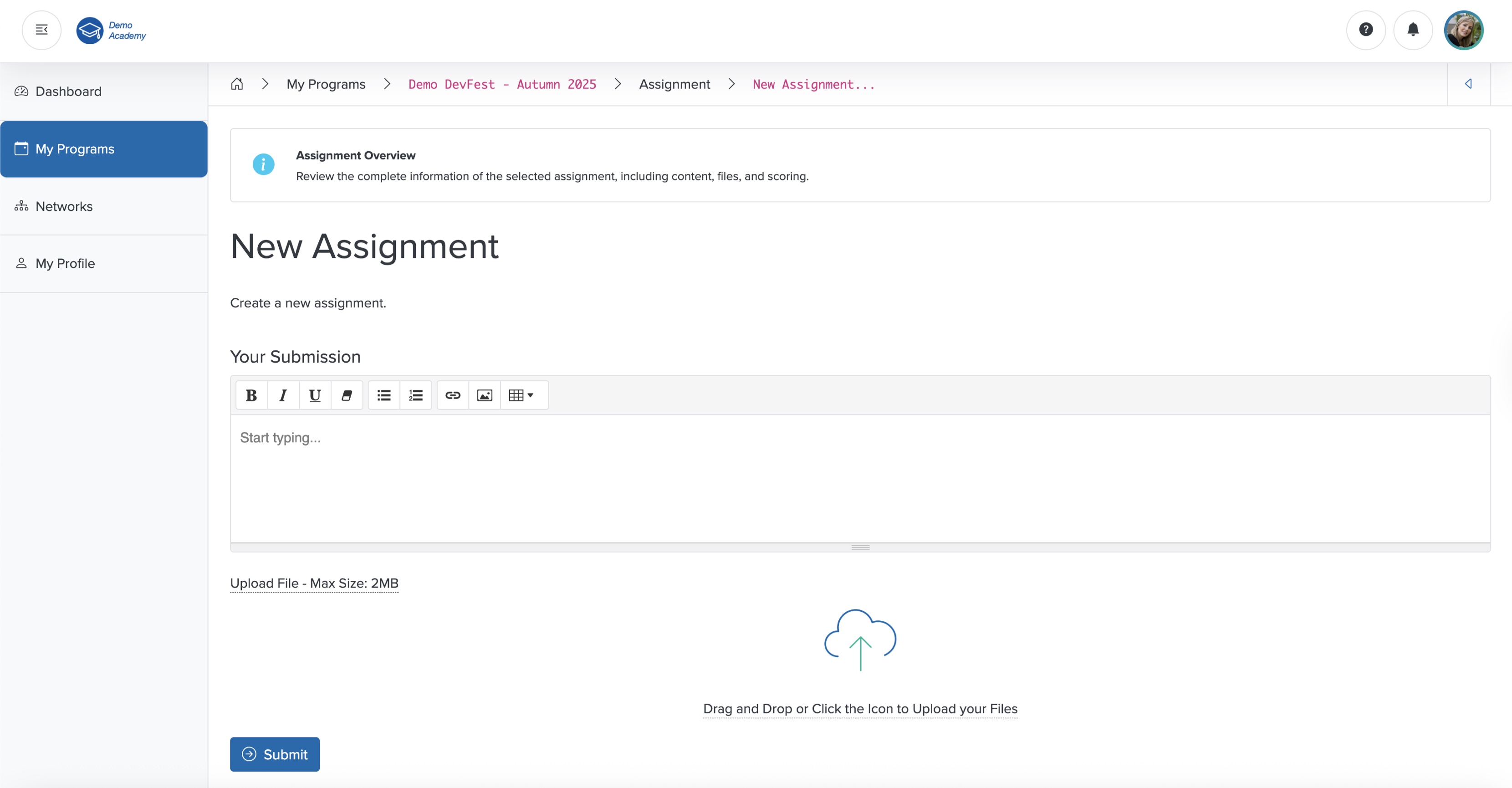This screenshot has height=788, width=1512.
Task: Select the Underline formatting icon
Action: (315, 394)
